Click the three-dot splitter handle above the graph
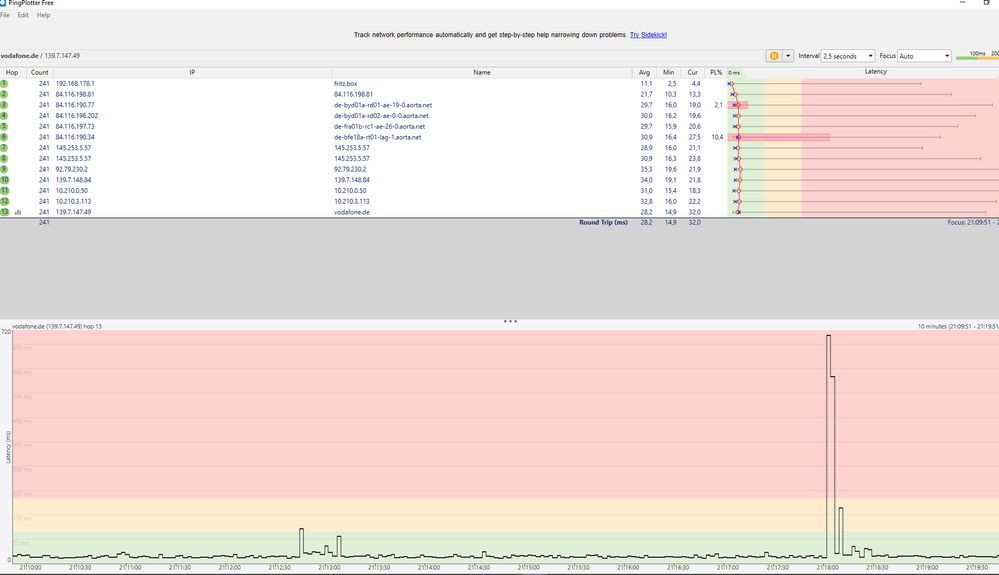This screenshot has width=999, height=575. tap(510, 322)
